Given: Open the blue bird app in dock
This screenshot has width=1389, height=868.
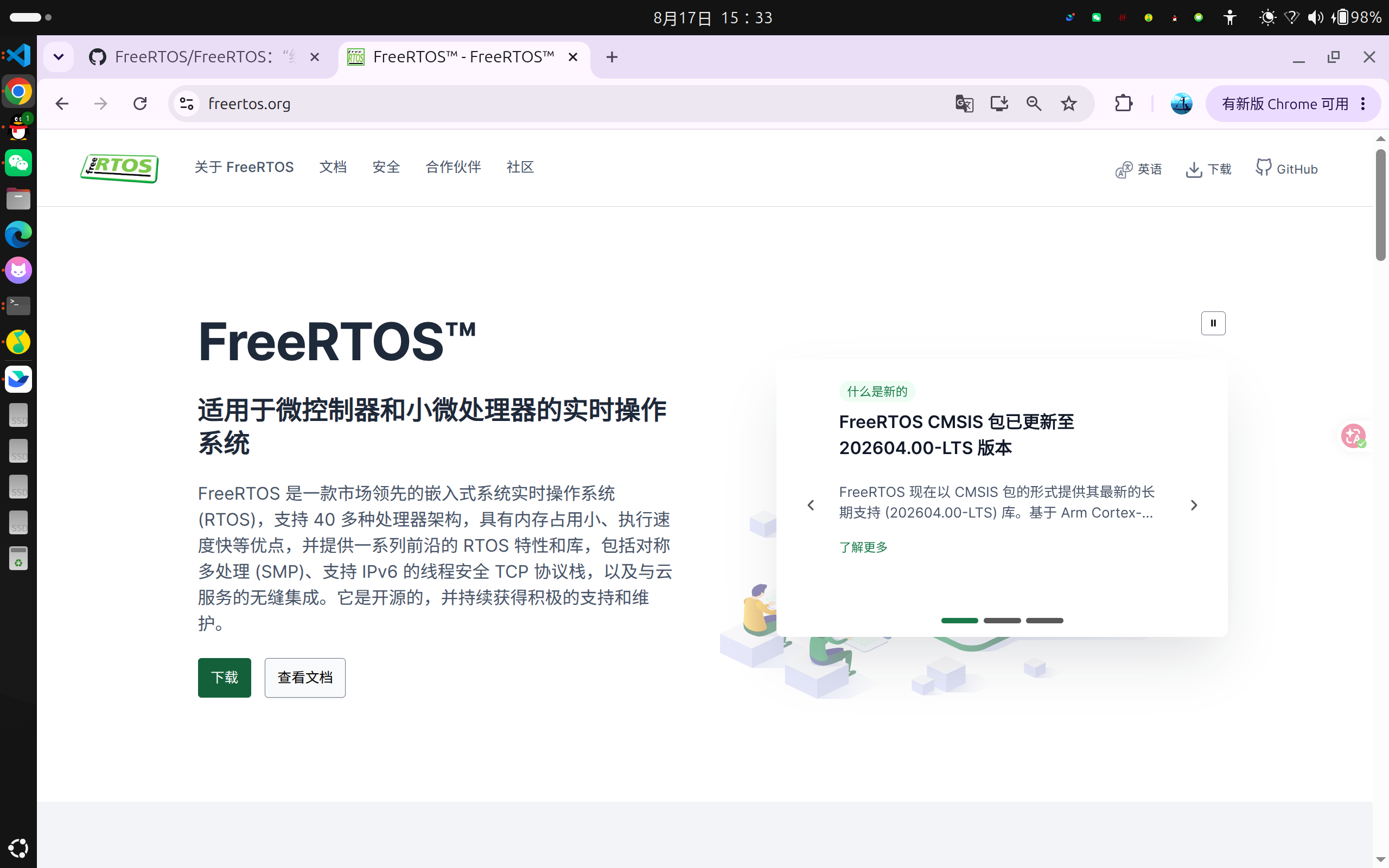Looking at the screenshot, I should (18, 379).
